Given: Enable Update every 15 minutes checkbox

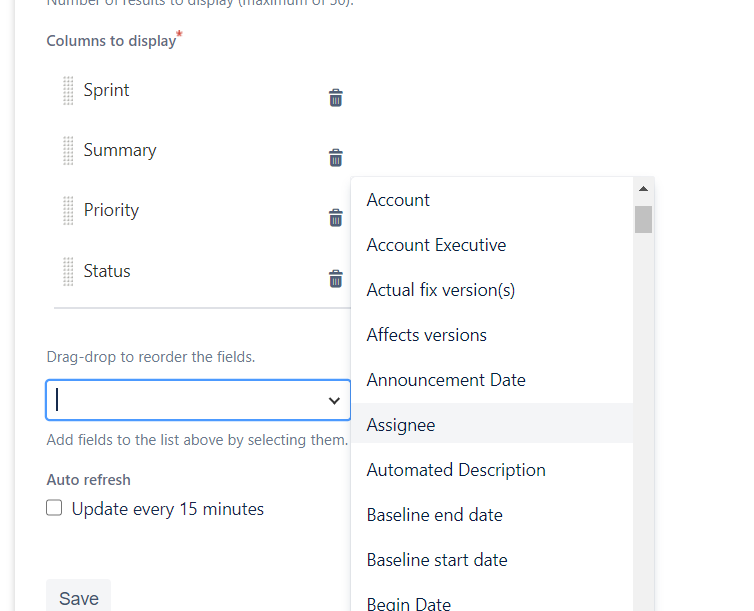Looking at the screenshot, I should click(x=55, y=509).
